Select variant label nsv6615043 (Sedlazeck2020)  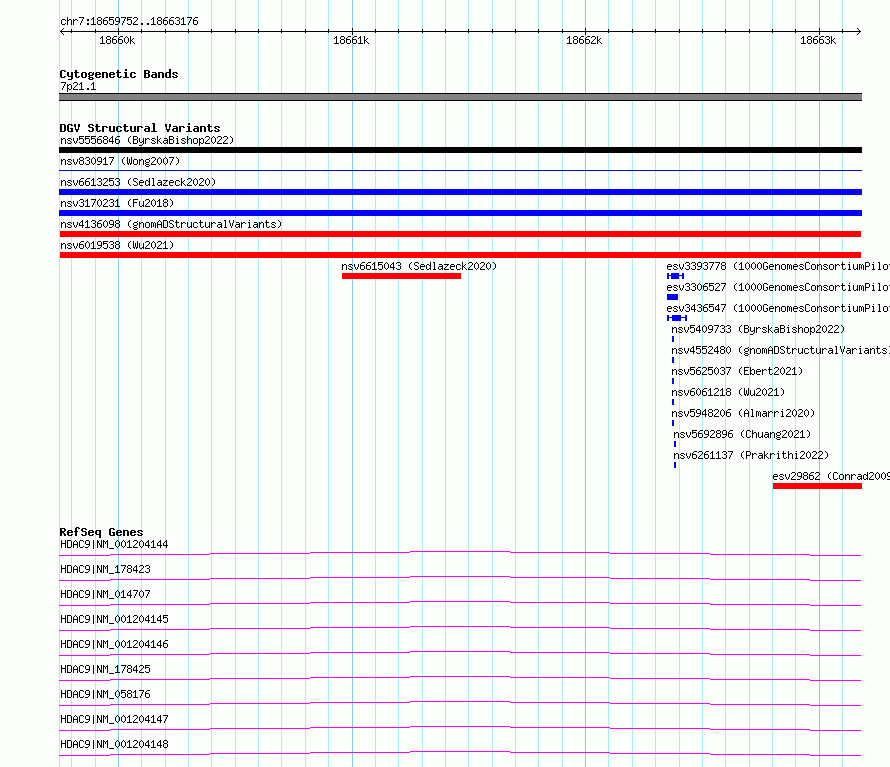tap(419, 266)
